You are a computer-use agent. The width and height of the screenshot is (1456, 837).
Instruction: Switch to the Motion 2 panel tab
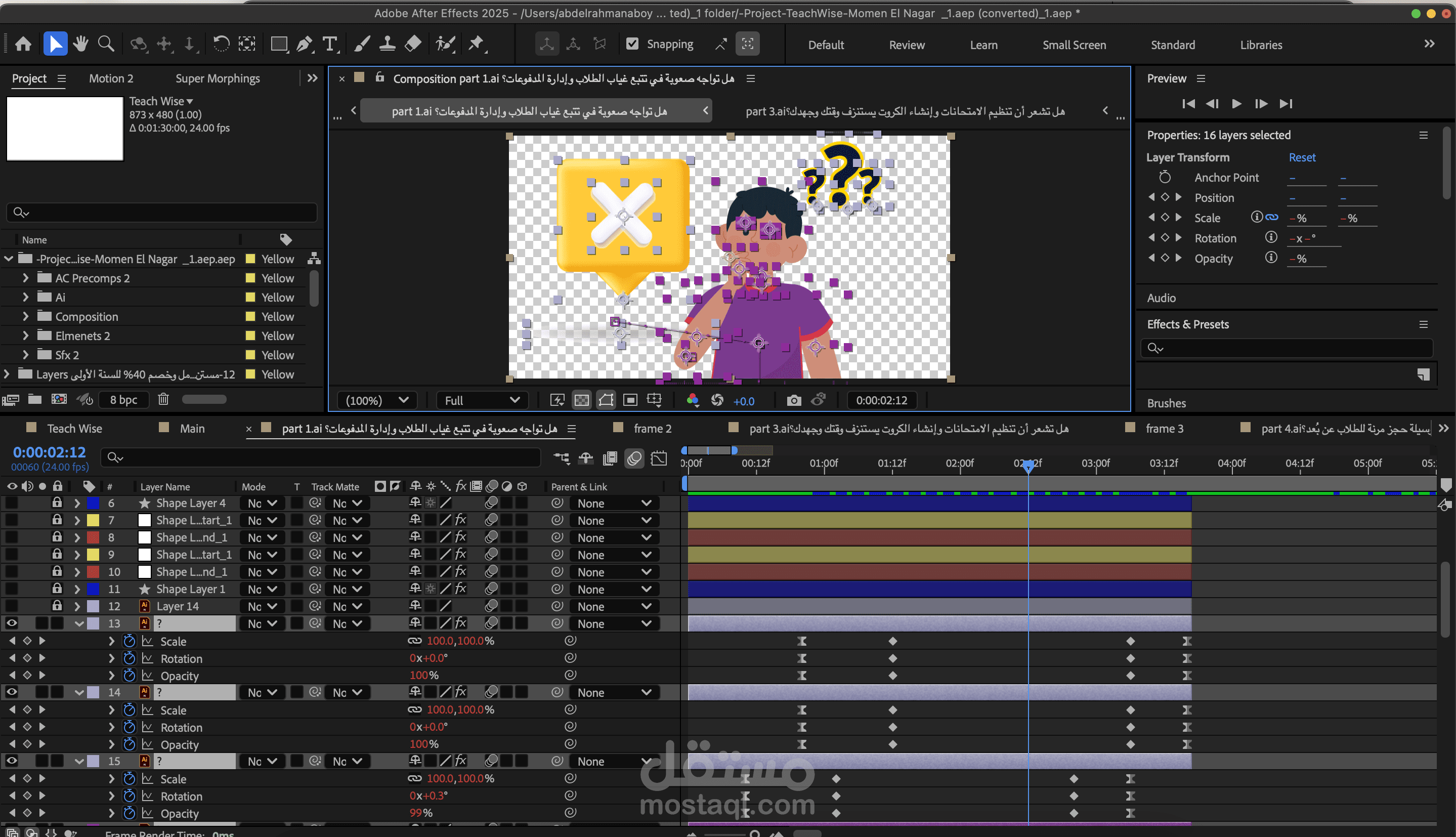coord(111,78)
